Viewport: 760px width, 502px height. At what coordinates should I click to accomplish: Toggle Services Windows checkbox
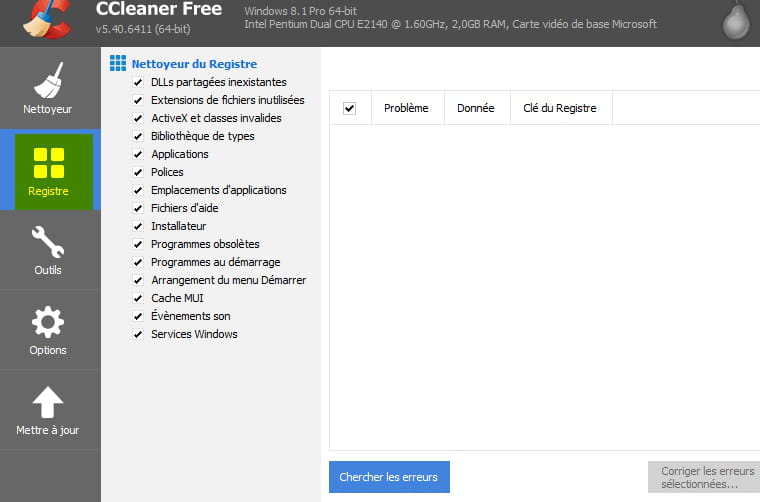pyautogui.click(x=138, y=334)
